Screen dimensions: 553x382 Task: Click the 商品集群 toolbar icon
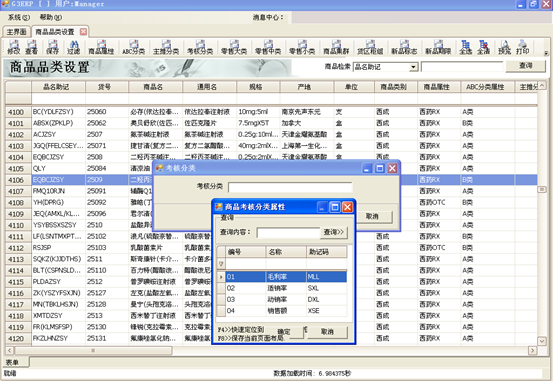coord(336,47)
